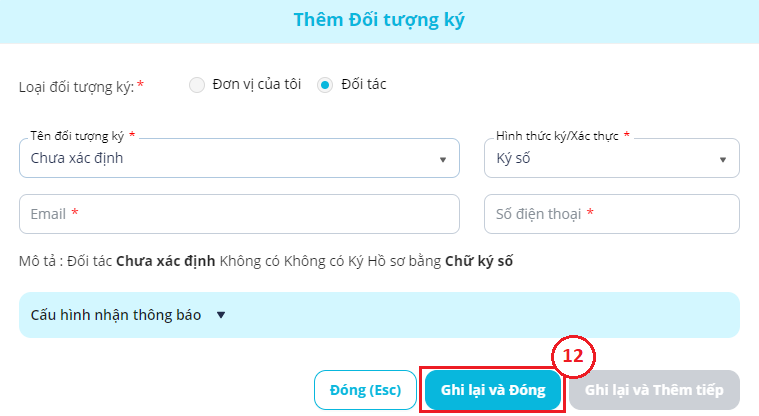Click the bold "Chữ ký số" description text
The width and height of the screenshot is (759, 416).
point(479,262)
